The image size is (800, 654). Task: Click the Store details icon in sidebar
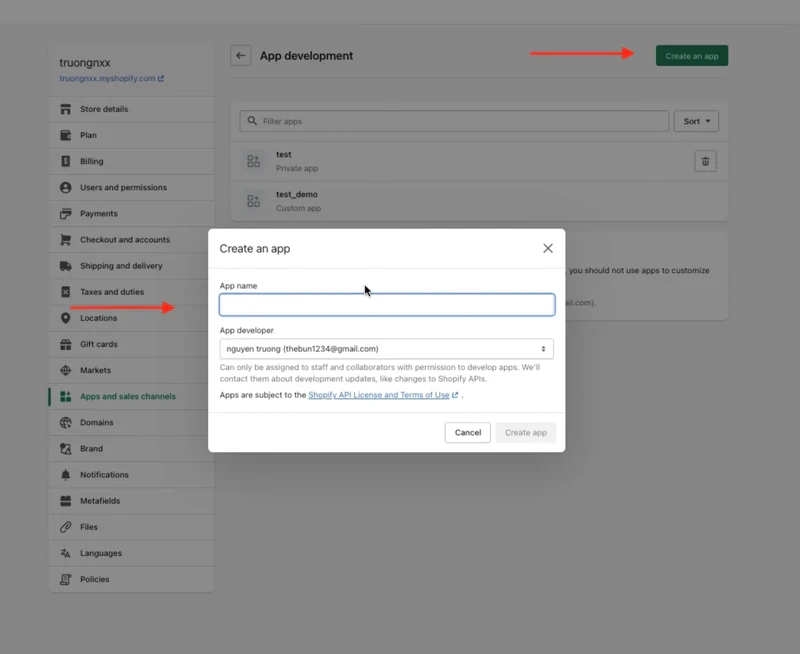tap(65, 109)
